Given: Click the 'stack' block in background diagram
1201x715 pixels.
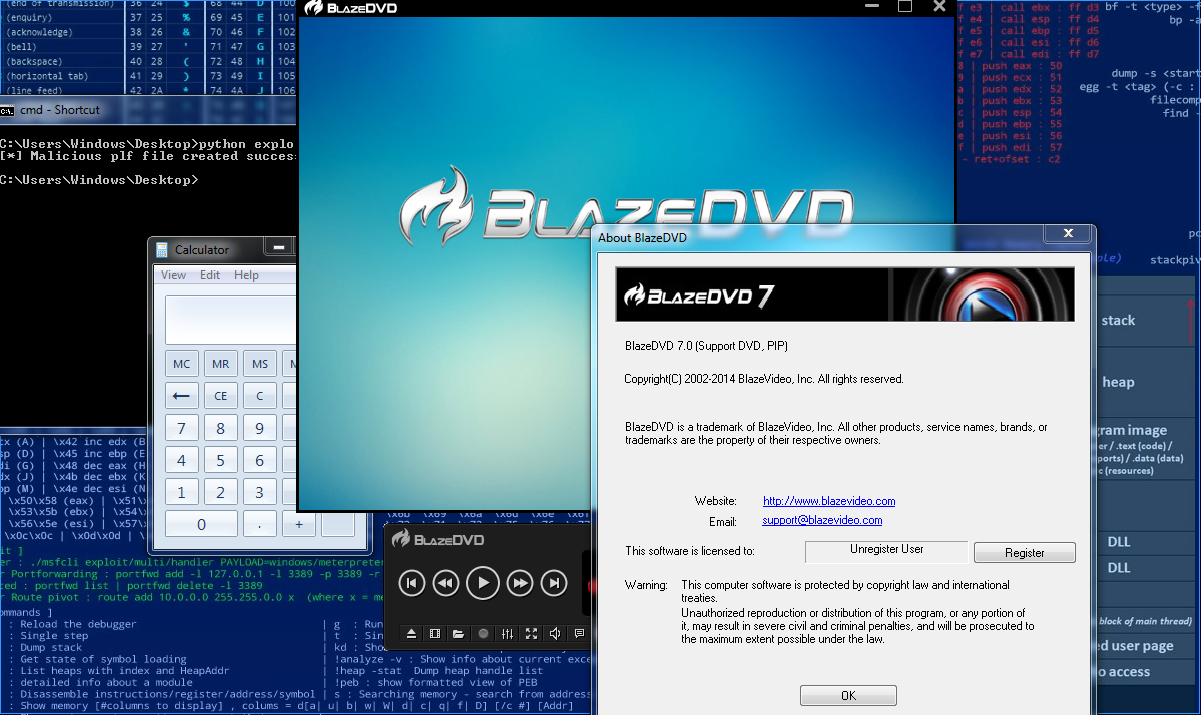Looking at the screenshot, I should coord(1145,321).
